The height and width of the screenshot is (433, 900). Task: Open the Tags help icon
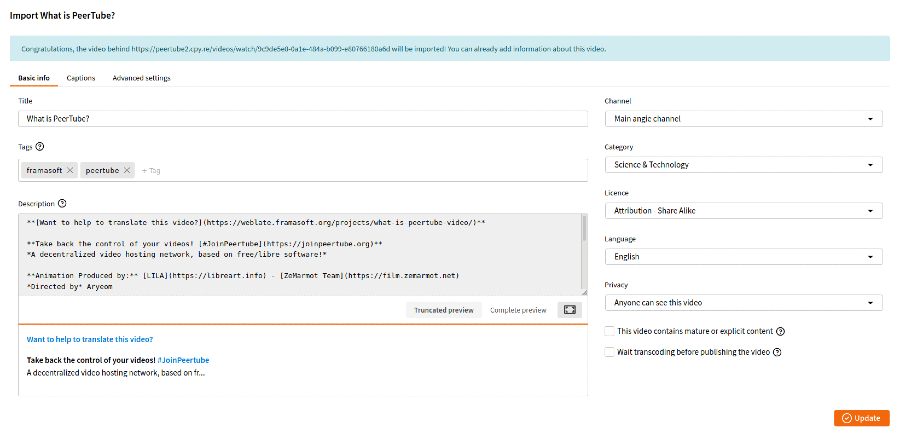coord(40,146)
